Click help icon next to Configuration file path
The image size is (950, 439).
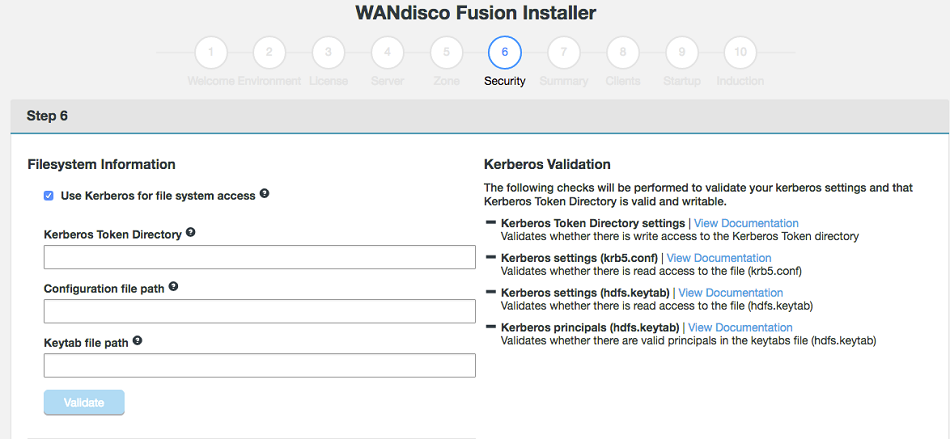173,286
